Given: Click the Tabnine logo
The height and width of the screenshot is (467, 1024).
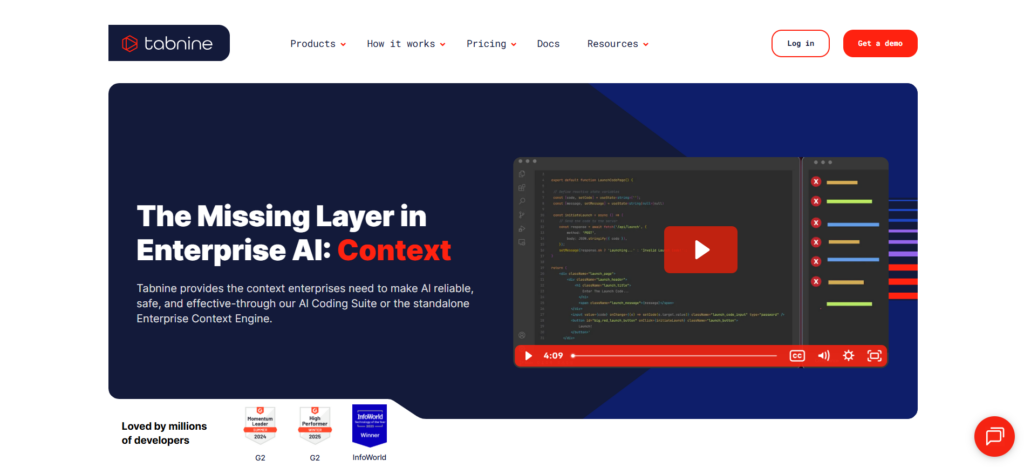Looking at the screenshot, I should (168, 43).
